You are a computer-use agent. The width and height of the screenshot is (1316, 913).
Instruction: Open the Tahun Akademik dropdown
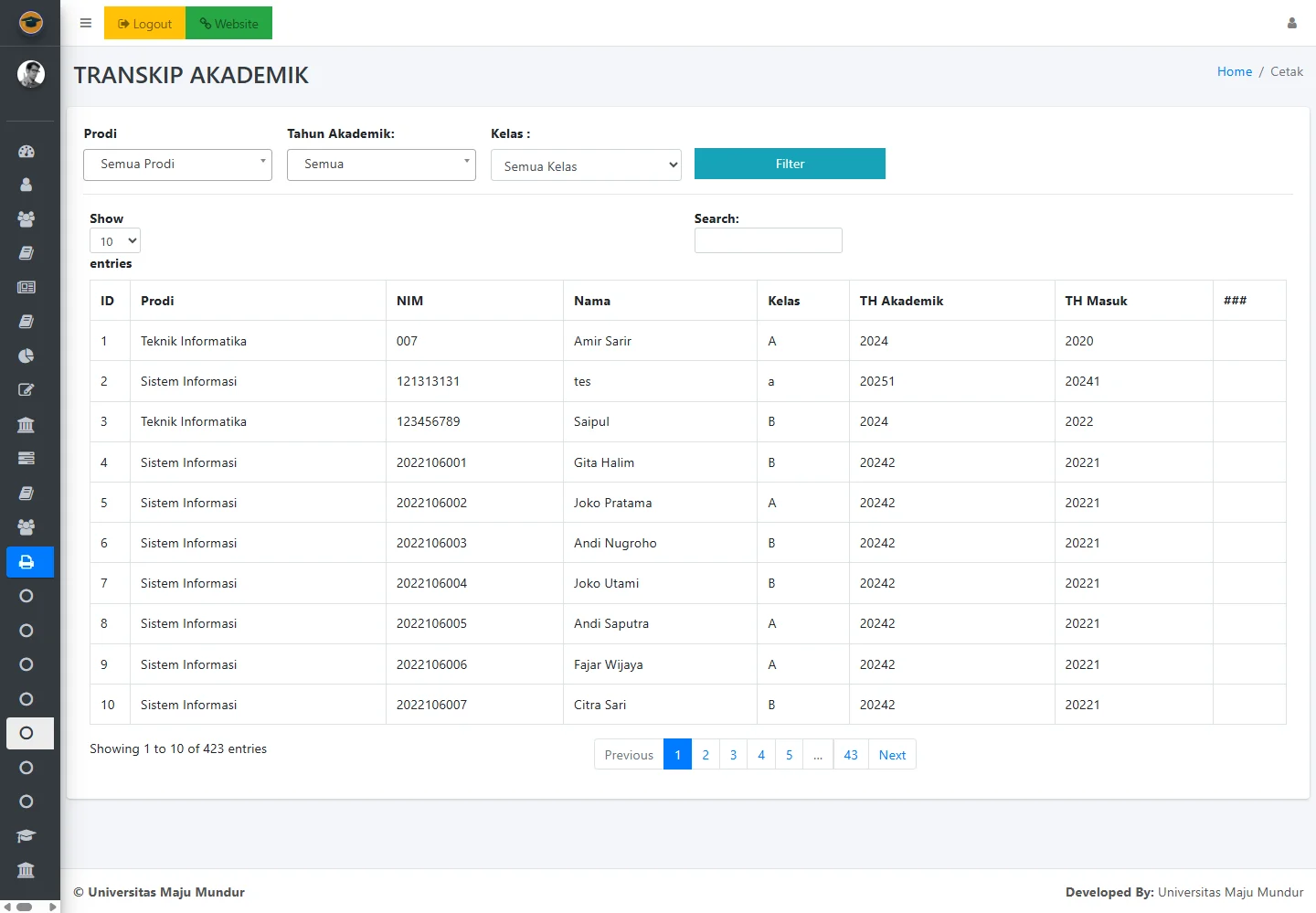tap(381, 165)
